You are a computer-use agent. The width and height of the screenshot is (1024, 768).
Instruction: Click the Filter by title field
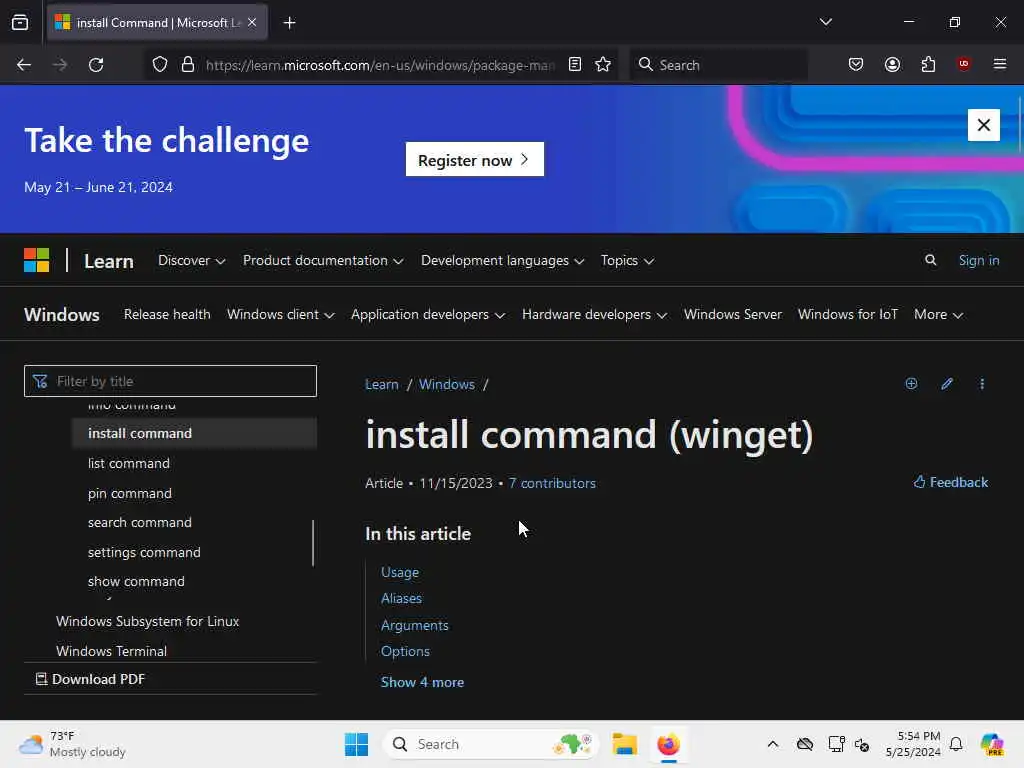170,381
